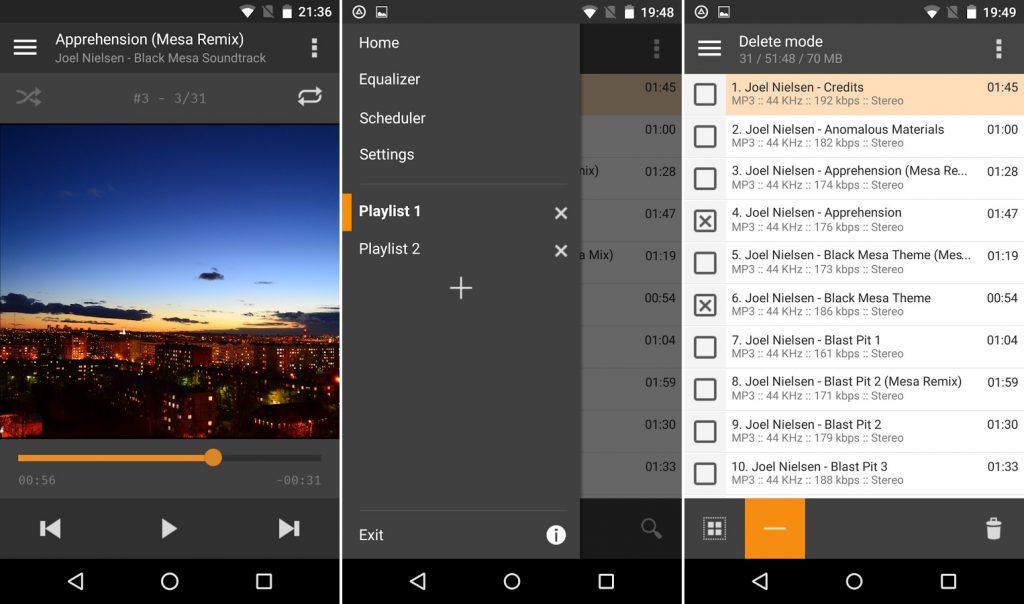Check the checkbox for 'Joel Nielsen - Credits'

click(705, 94)
